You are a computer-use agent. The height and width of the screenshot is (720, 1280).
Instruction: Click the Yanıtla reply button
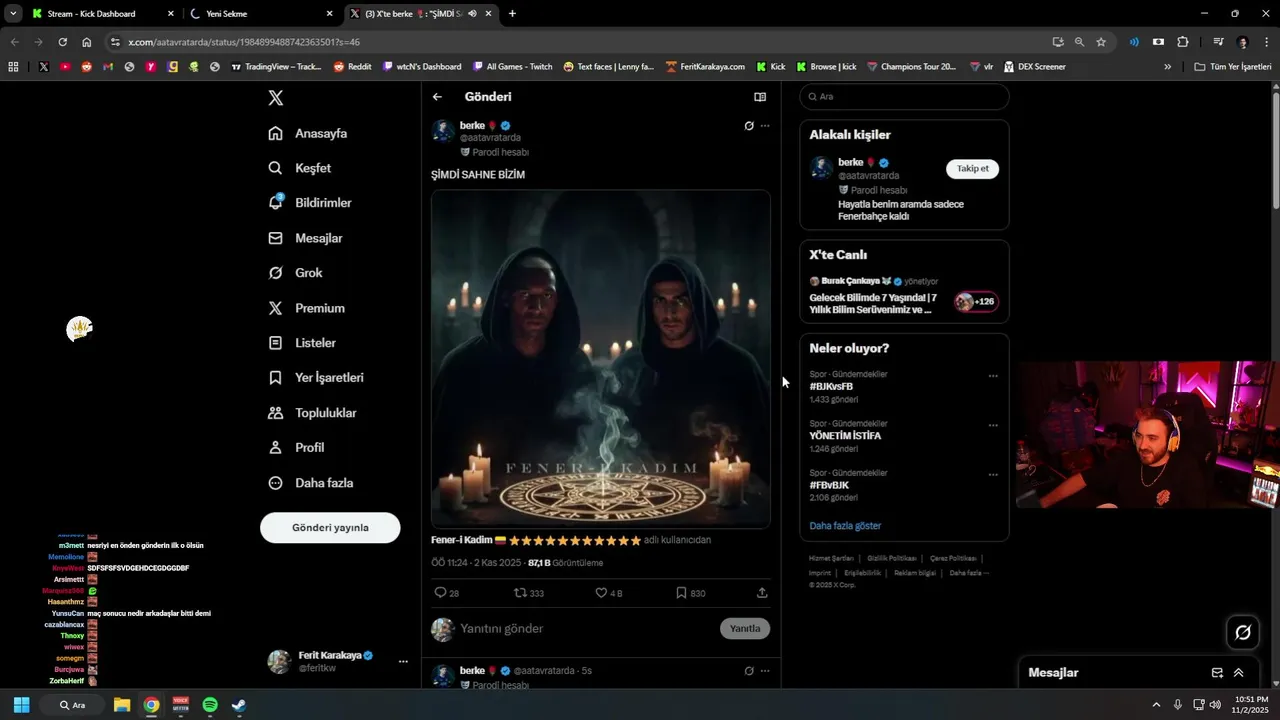[745, 629]
